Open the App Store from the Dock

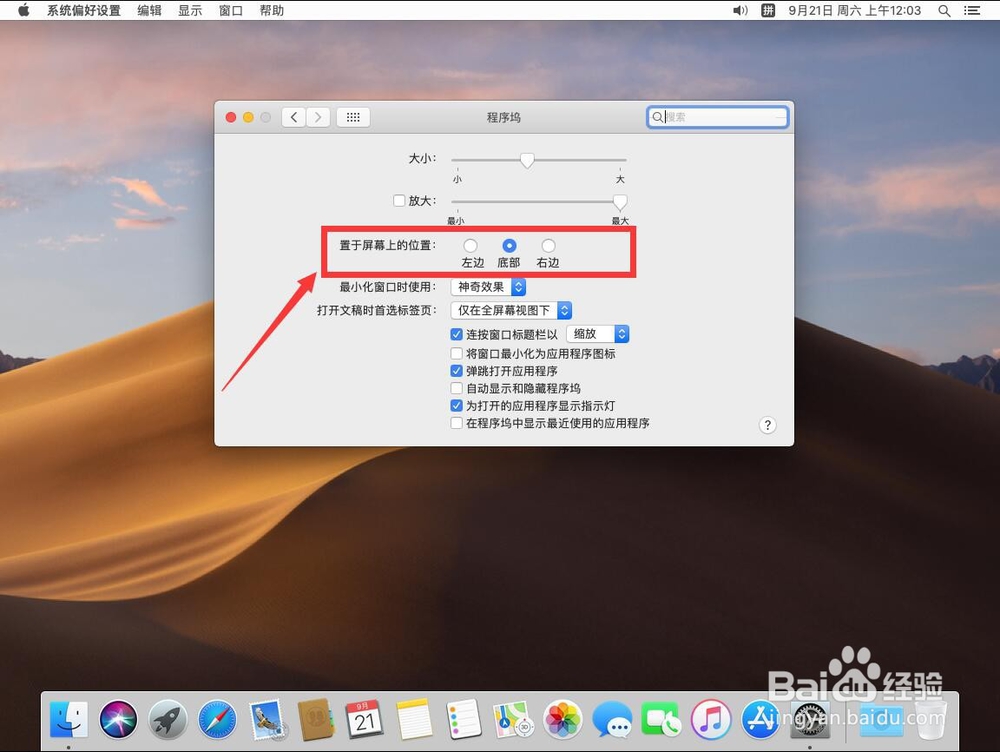(760, 719)
